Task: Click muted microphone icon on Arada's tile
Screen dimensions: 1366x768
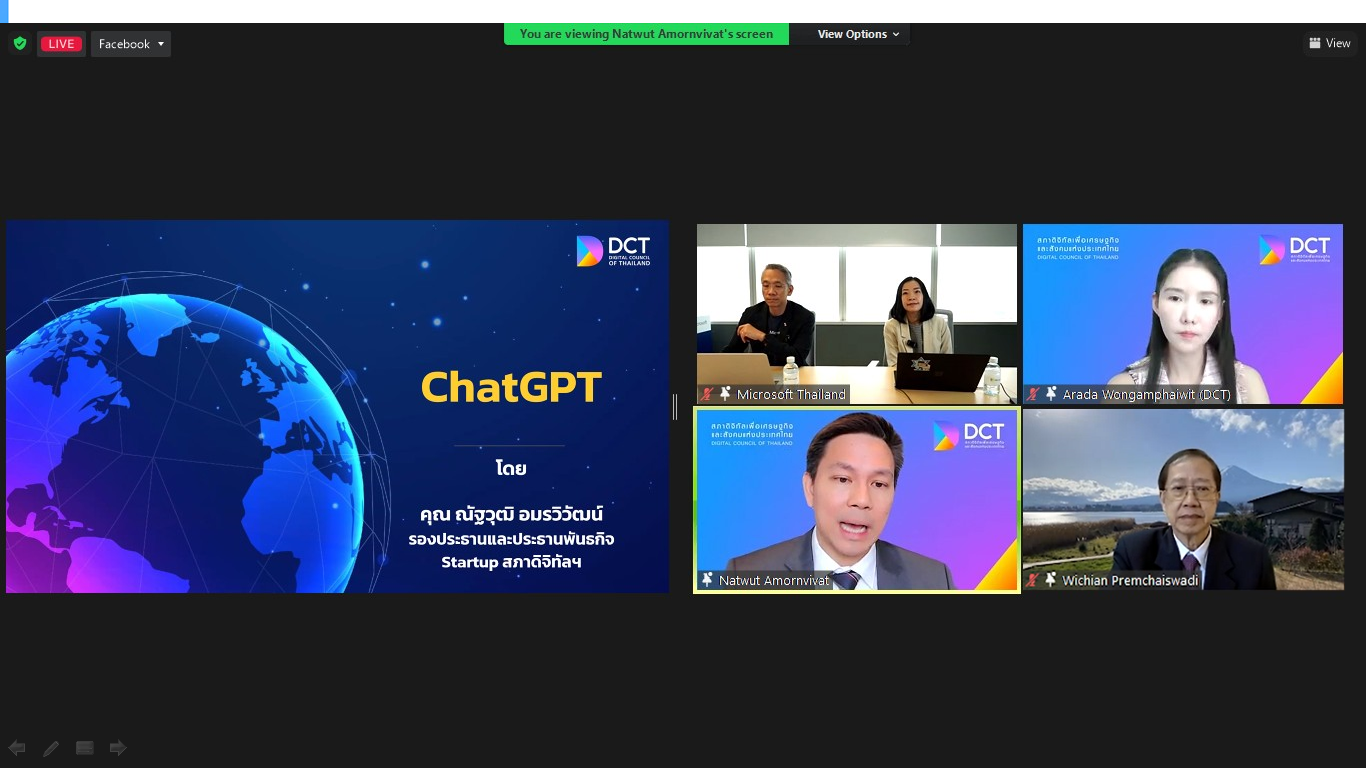Action: tap(1033, 394)
